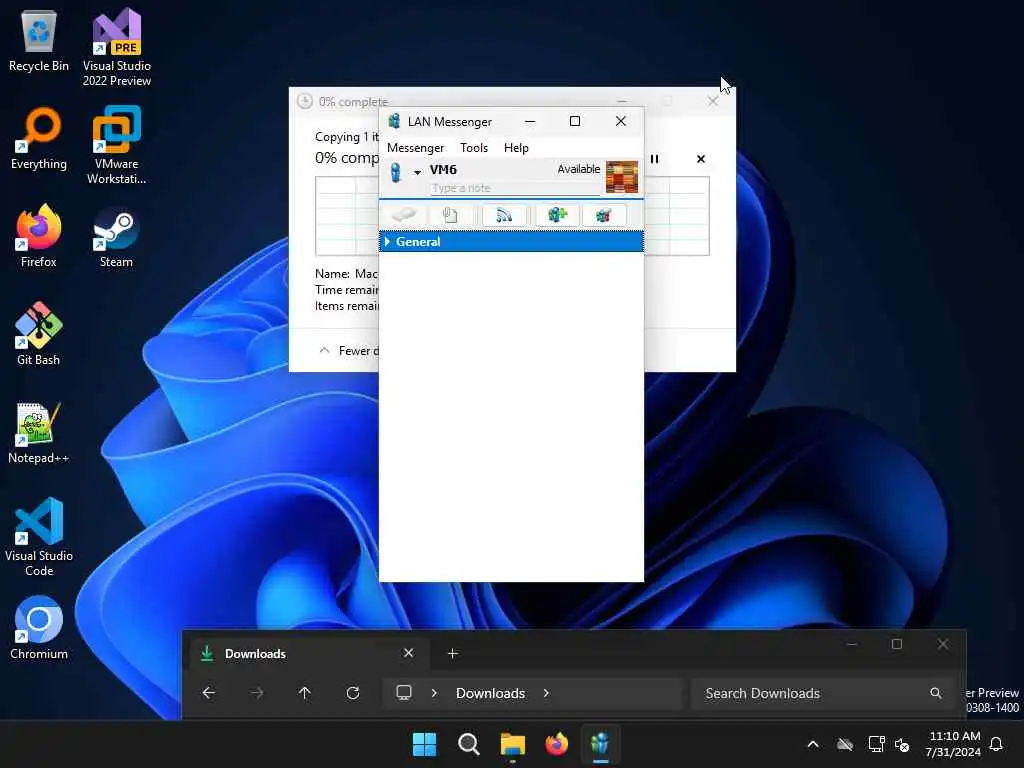The image size is (1024, 768).
Task: Go forward in File Explorer
Action: [257, 693]
